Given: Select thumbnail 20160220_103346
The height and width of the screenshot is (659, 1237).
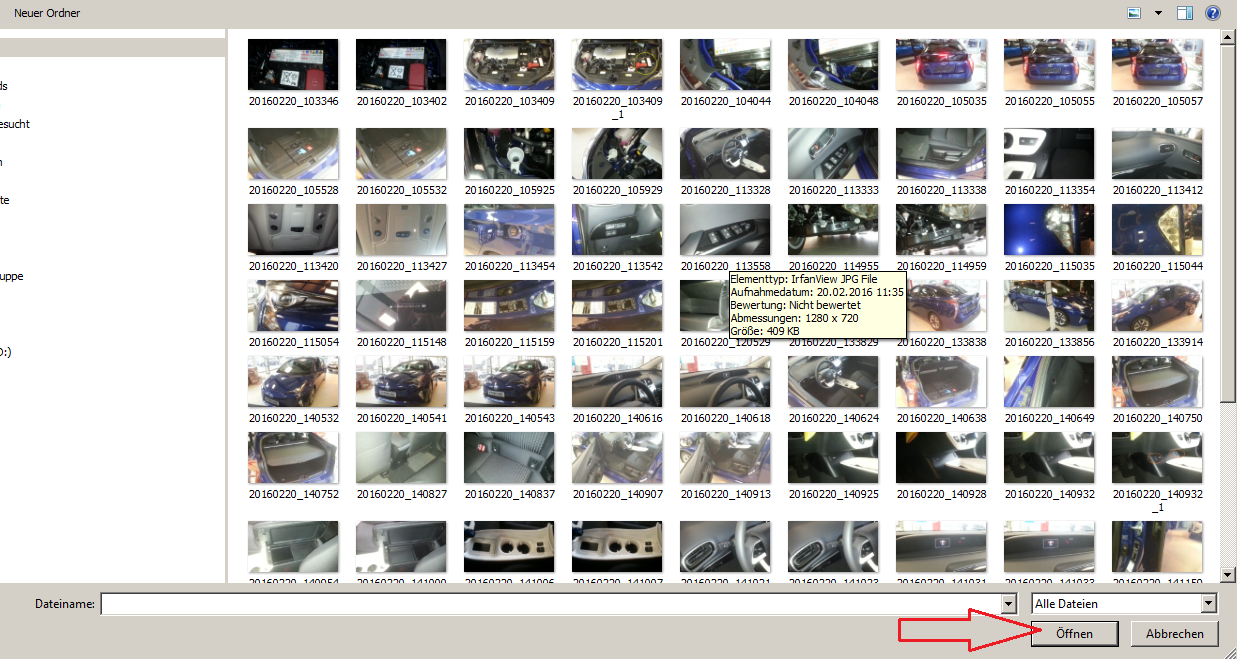Looking at the screenshot, I should click(x=293, y=65).
